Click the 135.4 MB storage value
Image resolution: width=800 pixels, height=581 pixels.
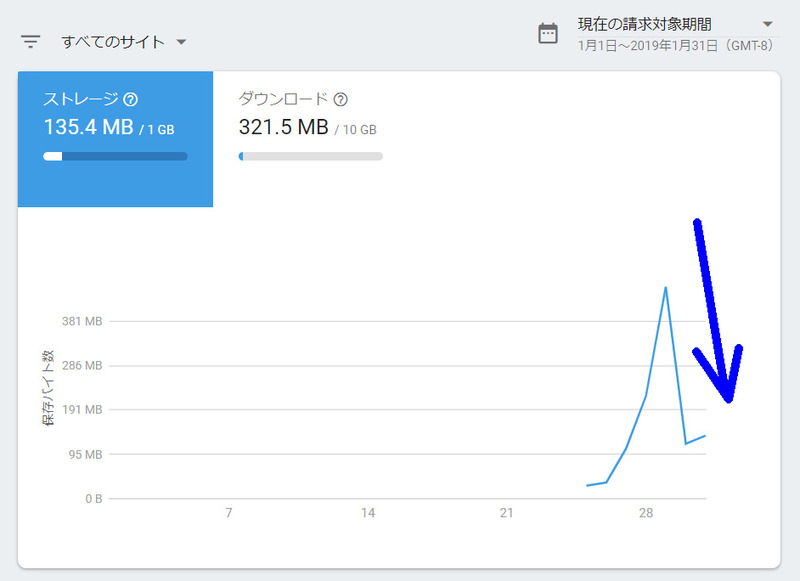89,127
